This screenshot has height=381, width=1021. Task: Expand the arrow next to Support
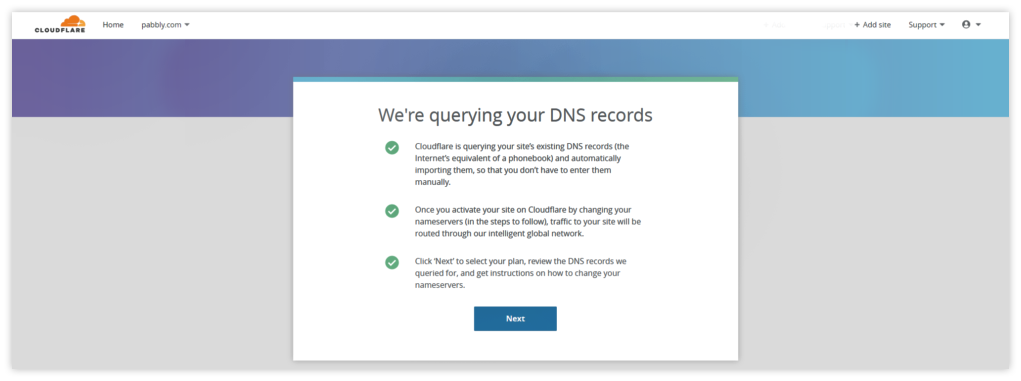942,25
